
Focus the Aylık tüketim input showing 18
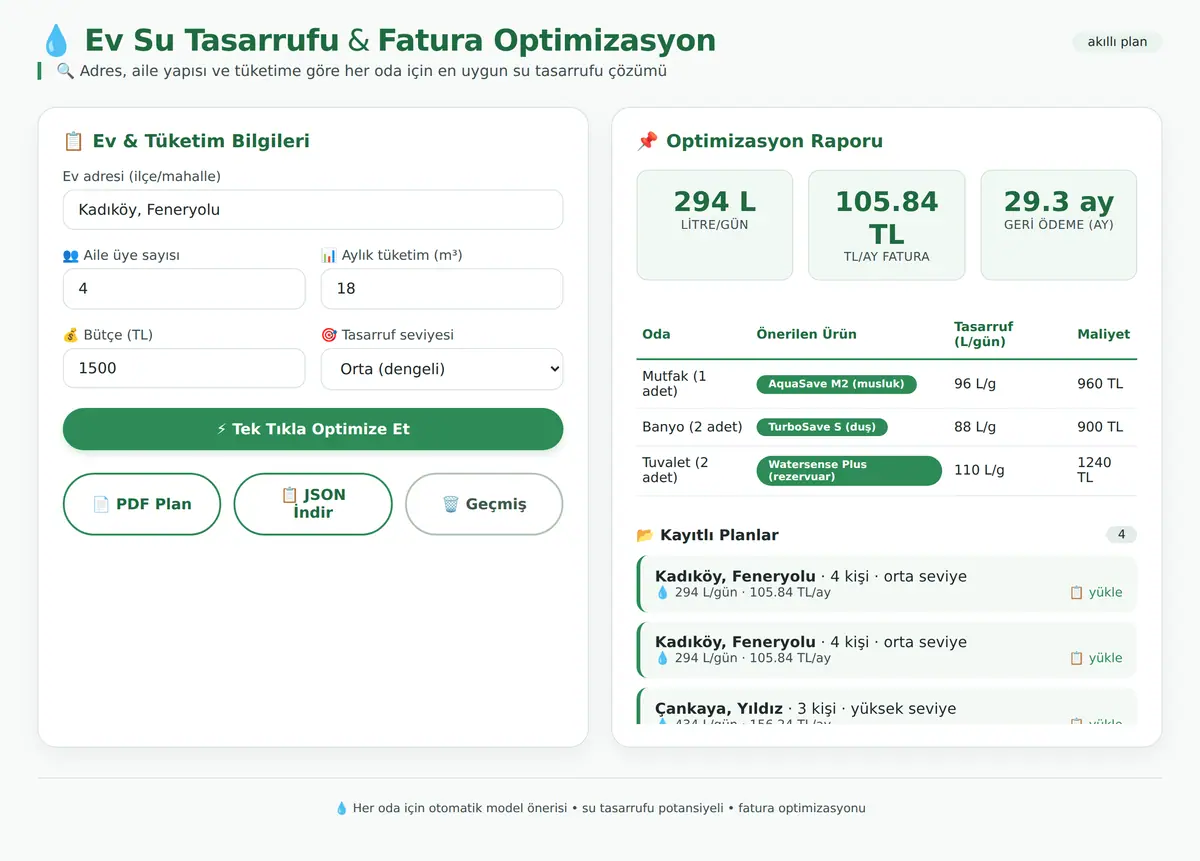442,289
